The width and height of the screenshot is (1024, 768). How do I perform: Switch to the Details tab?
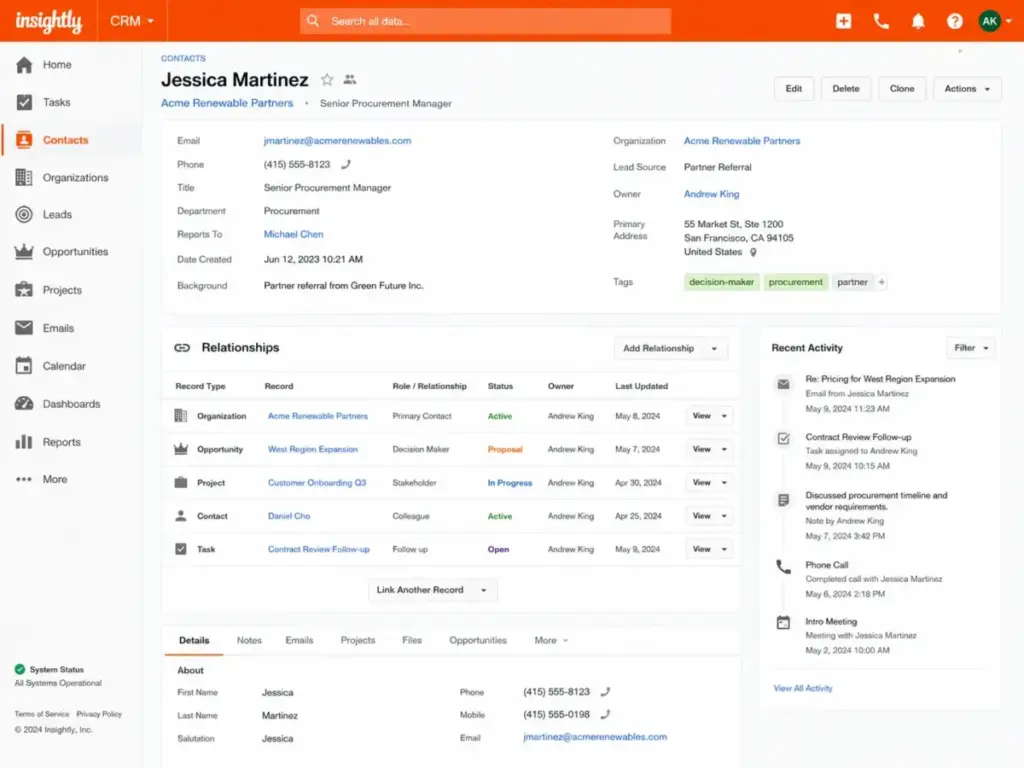[x=194, y=640]
